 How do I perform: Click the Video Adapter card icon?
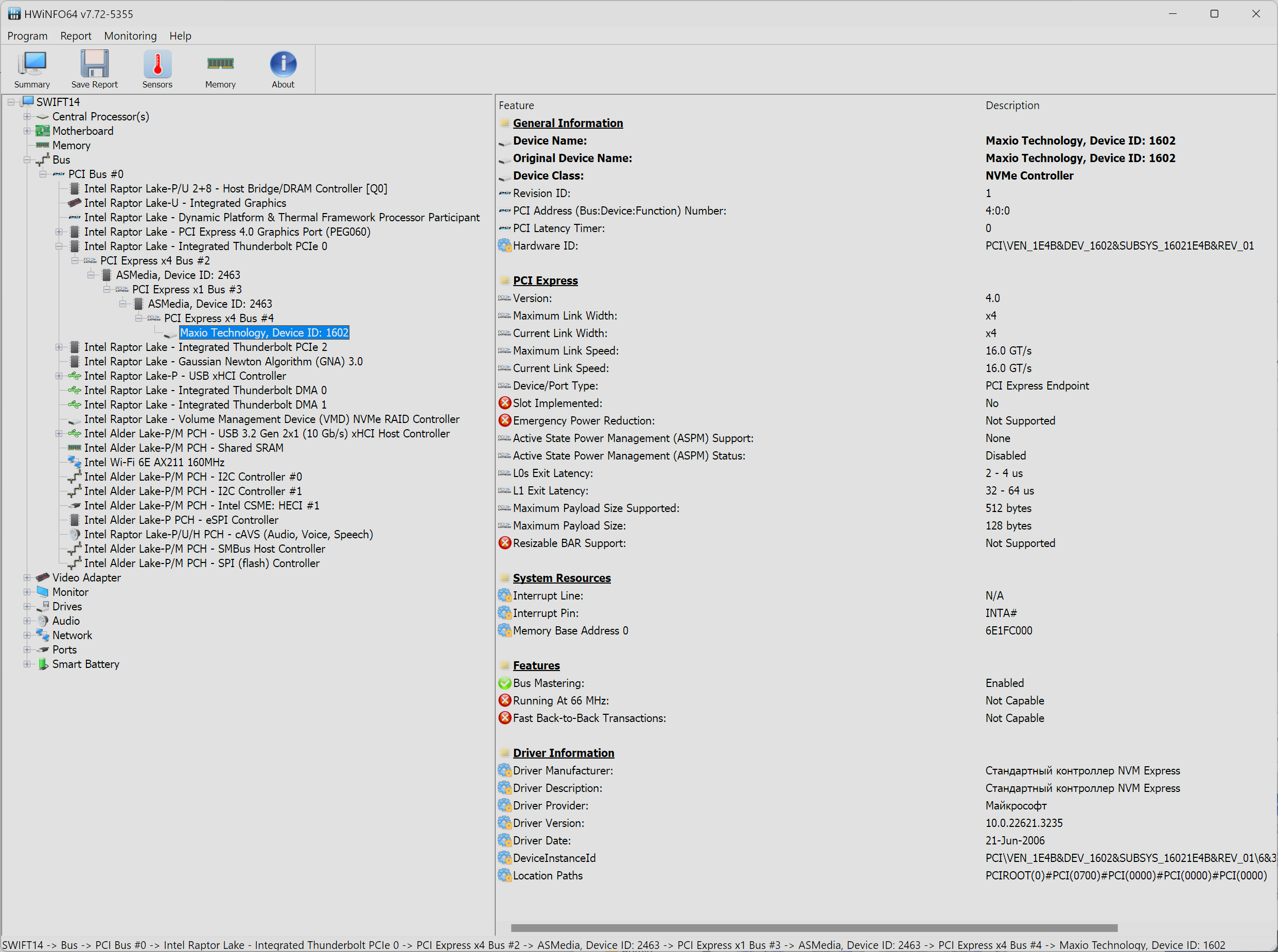[x=43, y=577]
